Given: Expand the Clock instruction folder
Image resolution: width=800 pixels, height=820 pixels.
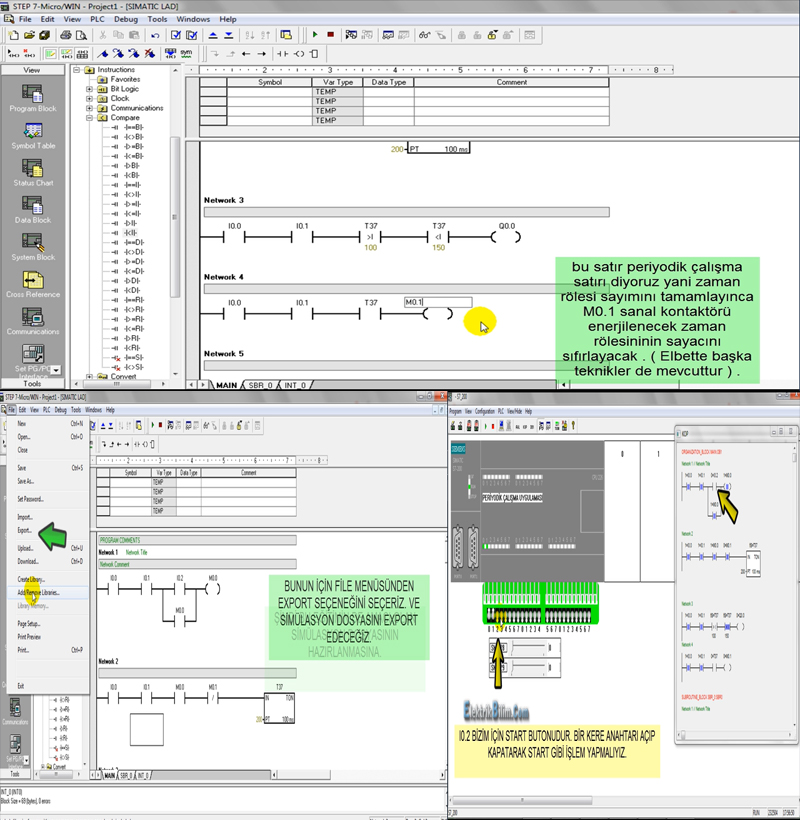Looking at the screenshot, I should pos(89,99).
